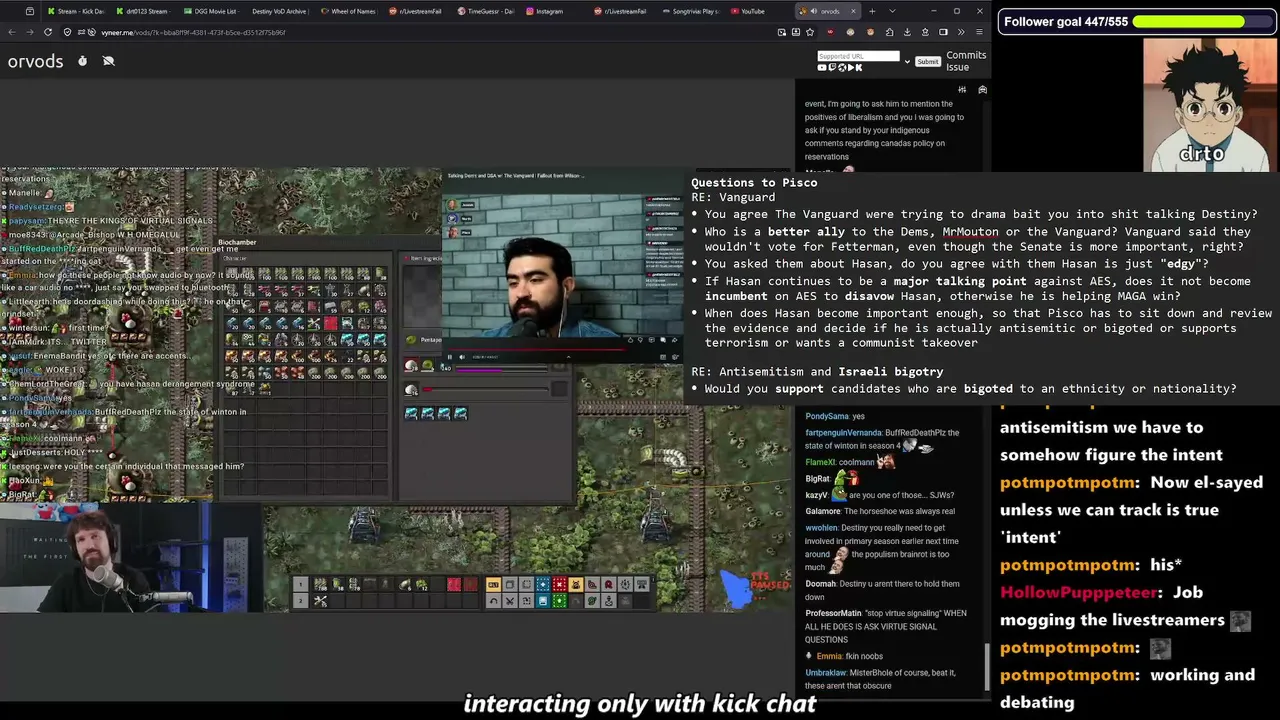This screenshot has height=720, width=1280.
Task: Click the orvods site title
Action: pyautogui.click(x=35, y=61)
